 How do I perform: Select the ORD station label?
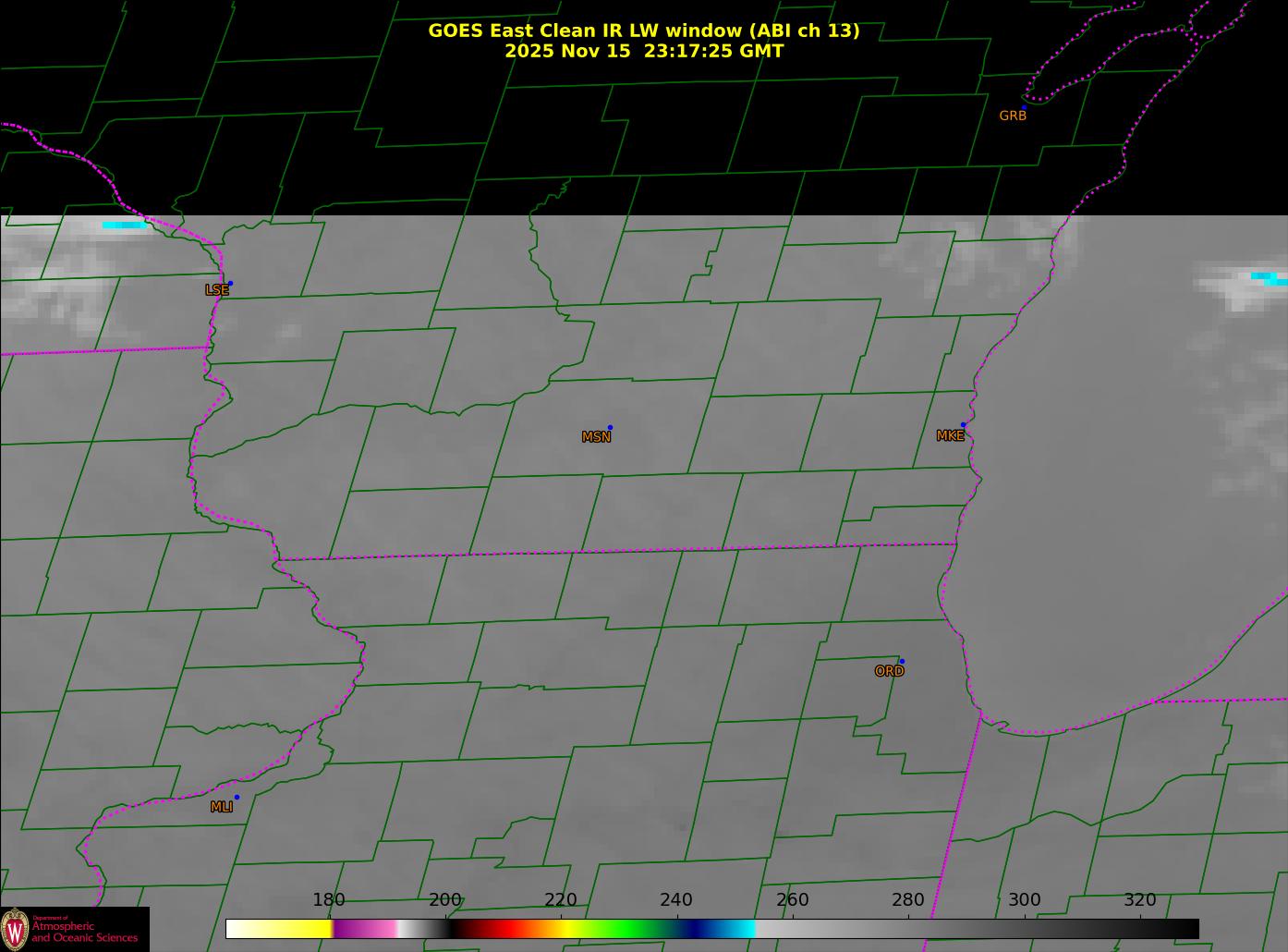pyautogui.click(x=889, y=672)
